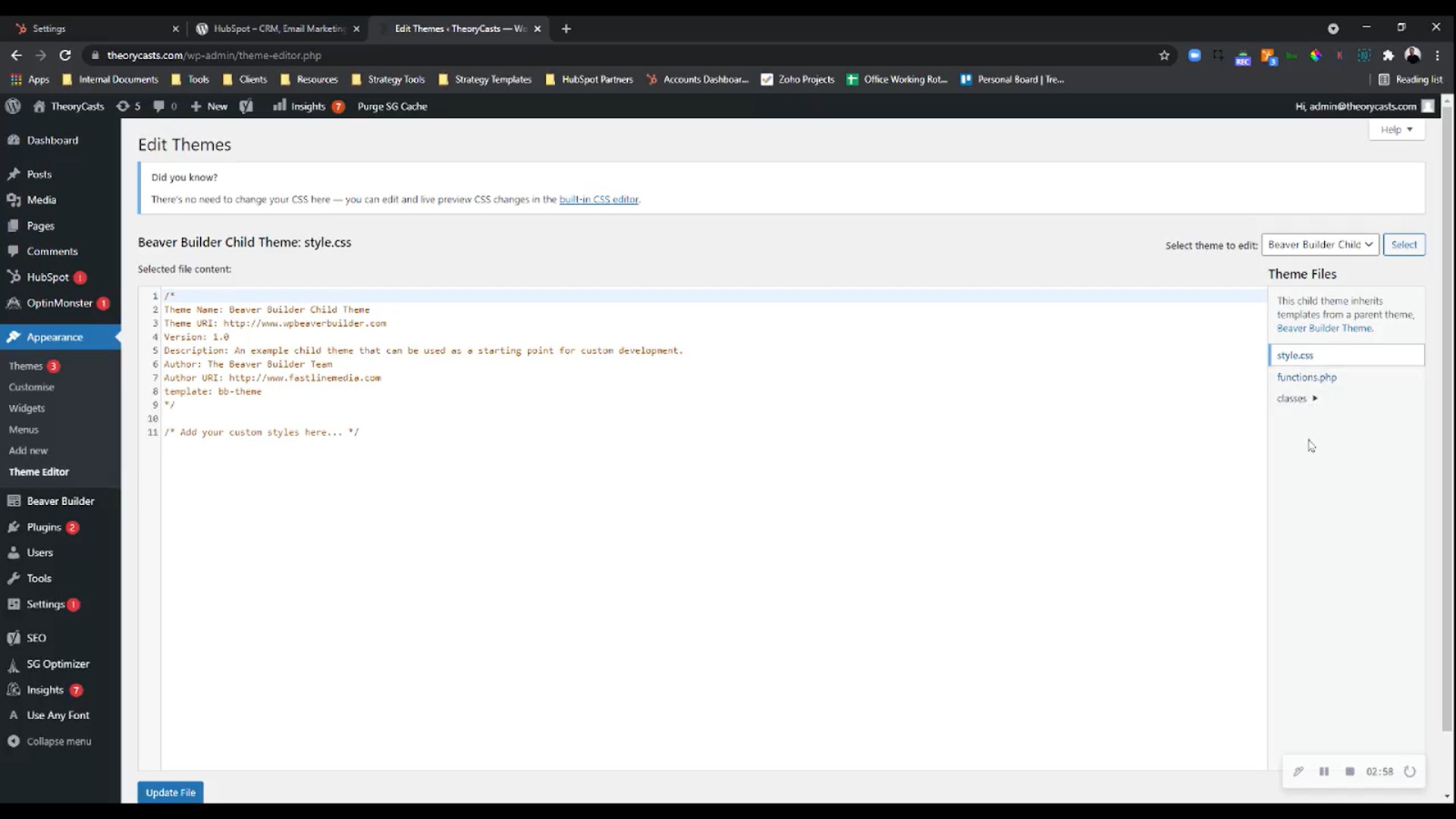Open the WordPress logo menu in admin bar
This screenshot has height=819, width=1456.
point(13,106)
